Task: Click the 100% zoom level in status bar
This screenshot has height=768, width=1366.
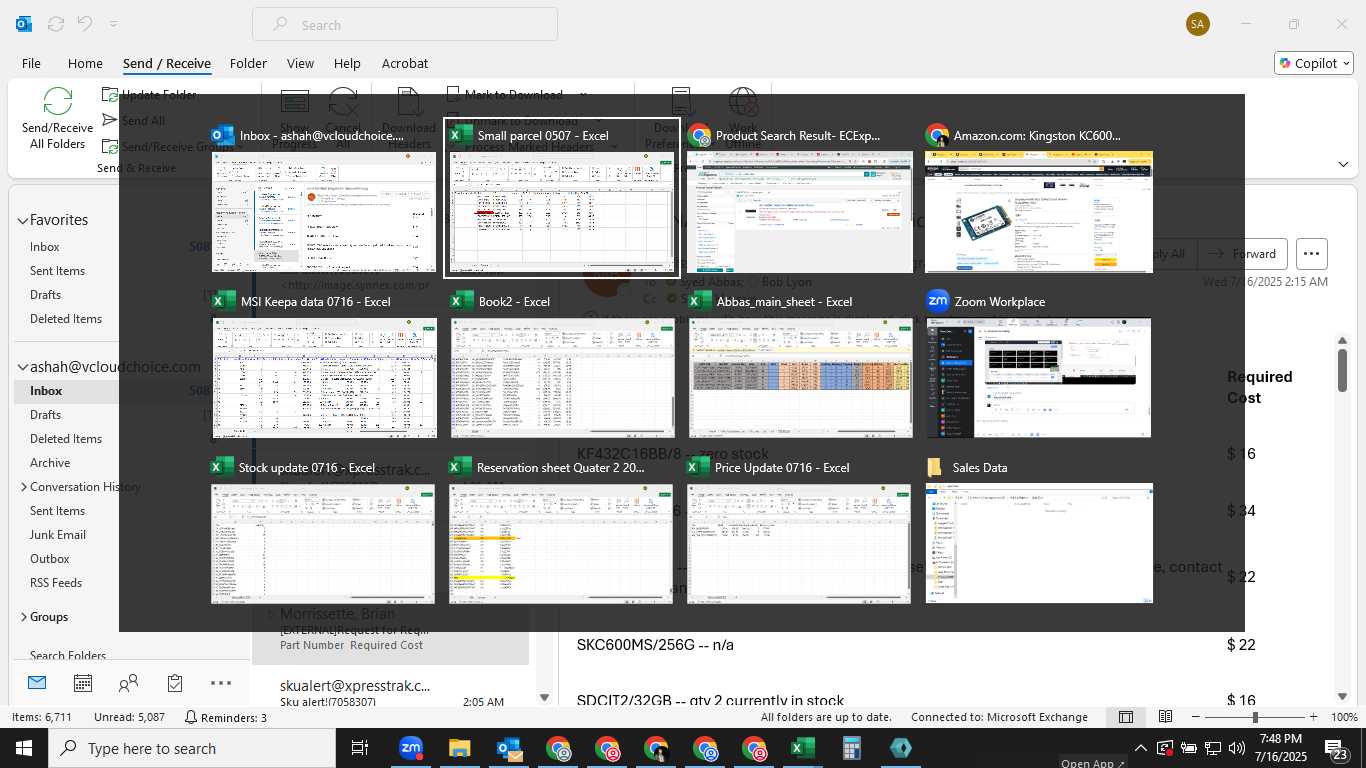Action: coord(1344,717)
